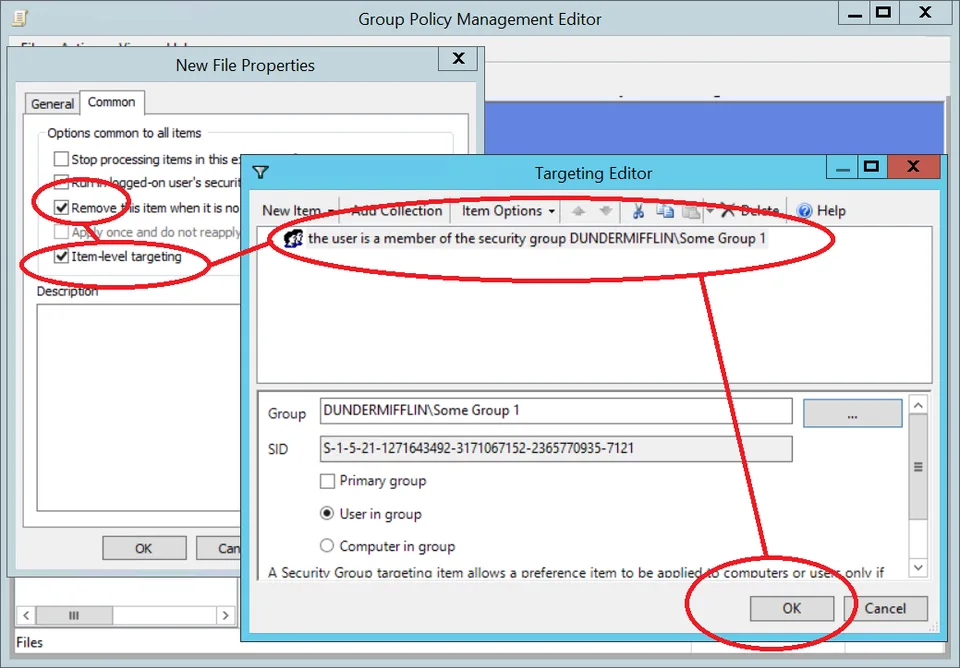
Task: Click the vertical scrollbar thumb in properties pane
Action: [x=918, y=467]
